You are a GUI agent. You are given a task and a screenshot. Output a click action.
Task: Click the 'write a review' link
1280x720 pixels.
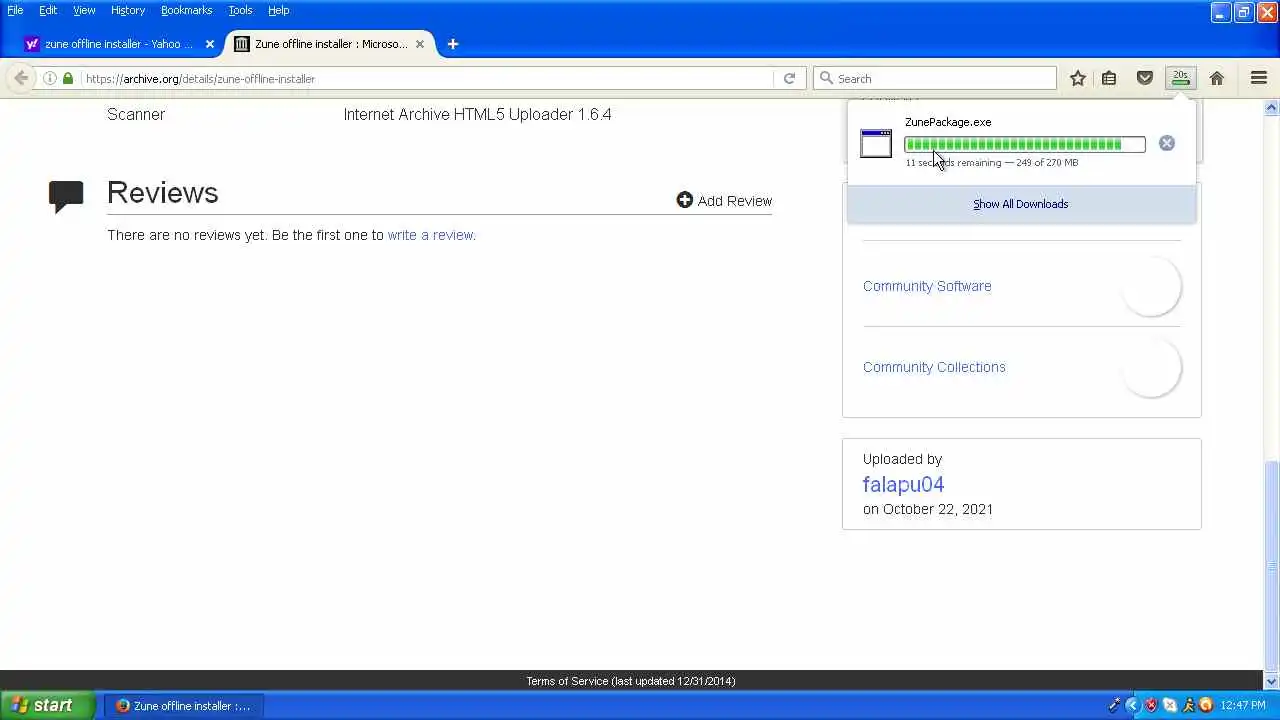click(431, 235)
